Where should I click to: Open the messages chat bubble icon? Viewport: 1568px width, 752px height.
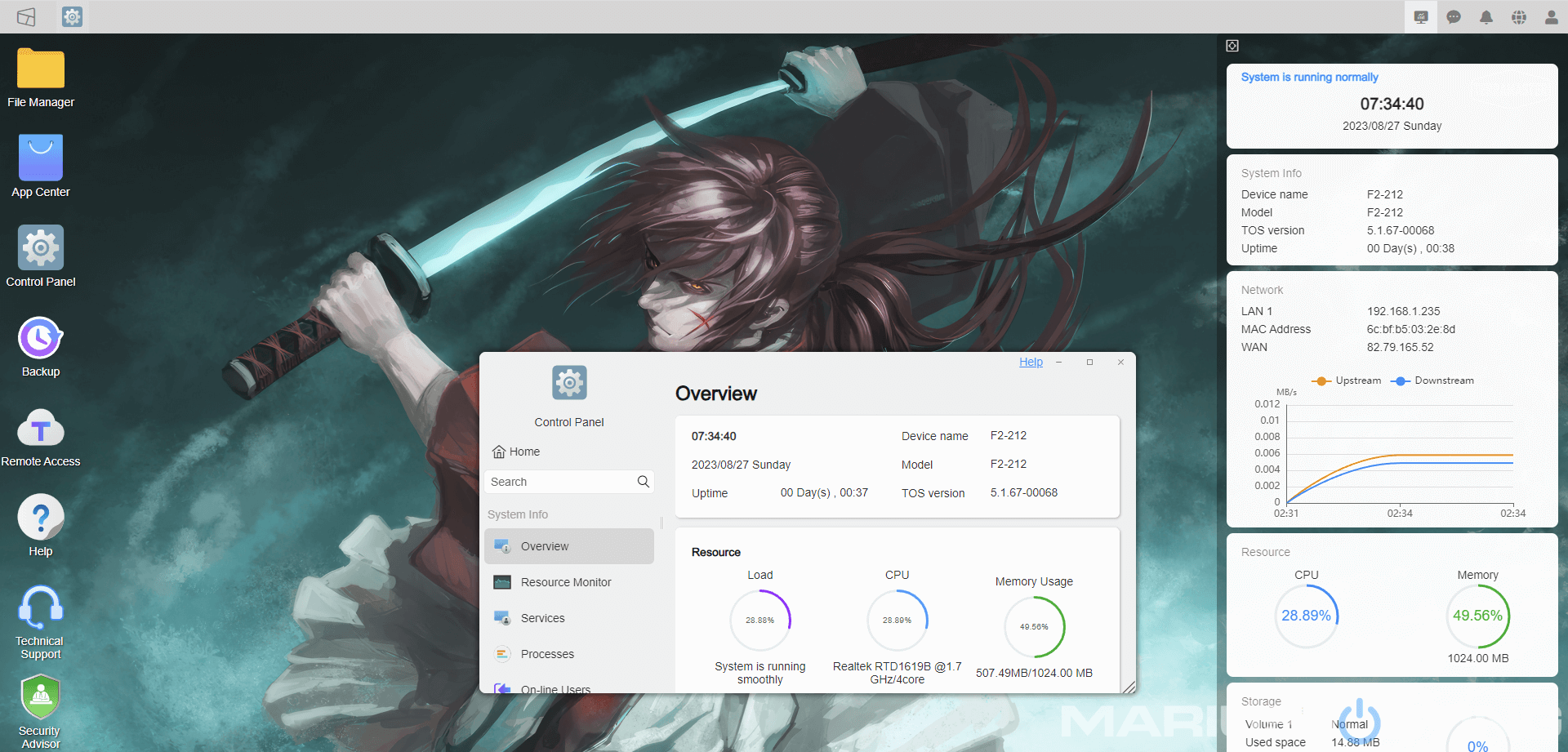point(1454,16)
